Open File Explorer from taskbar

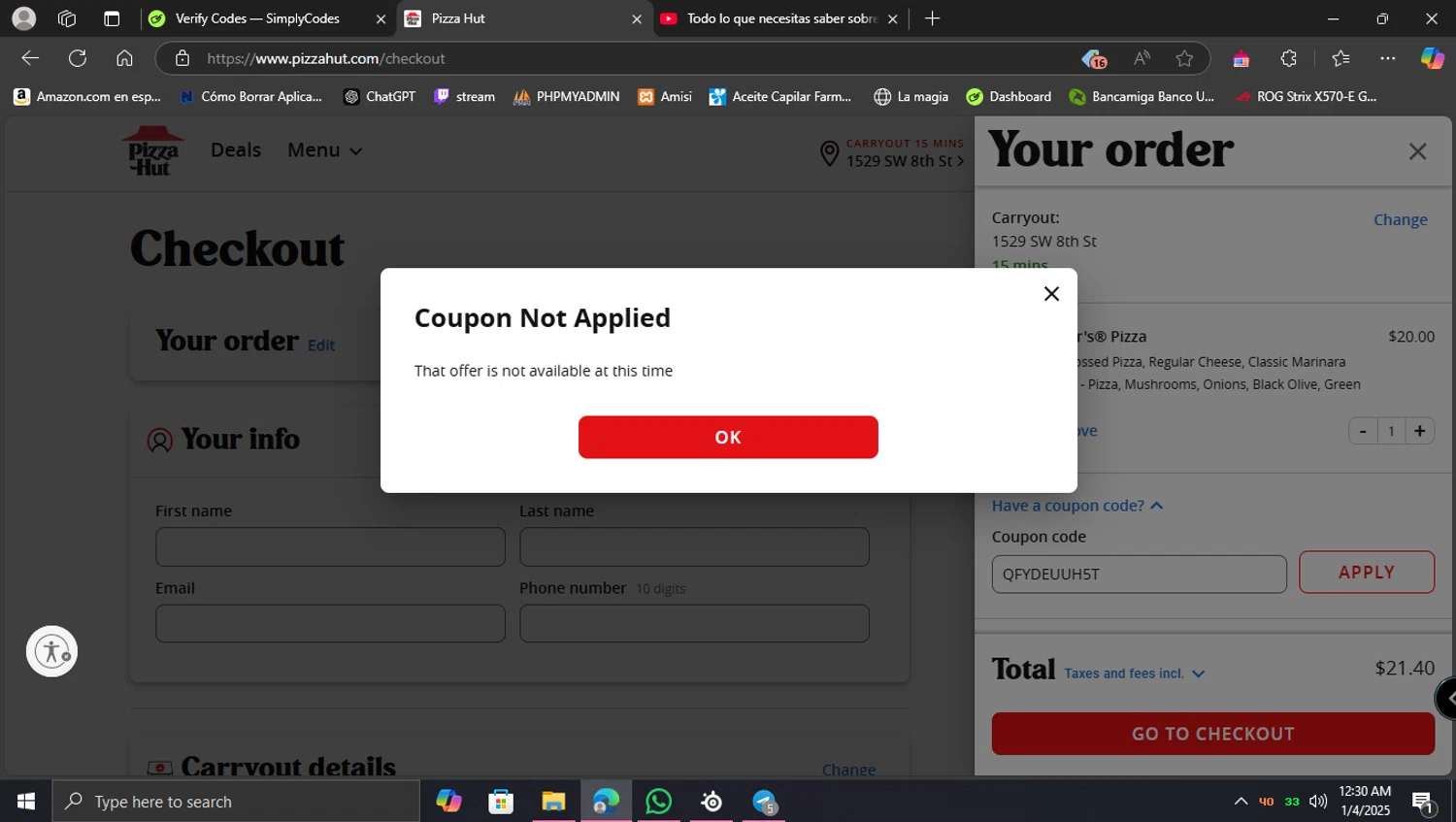[x=553, y=802]
